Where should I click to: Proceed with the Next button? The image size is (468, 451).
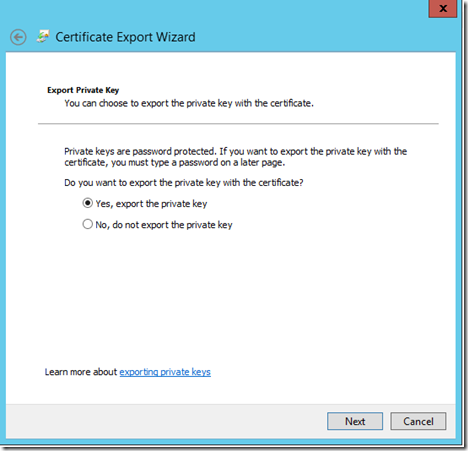tap(355, 421)
